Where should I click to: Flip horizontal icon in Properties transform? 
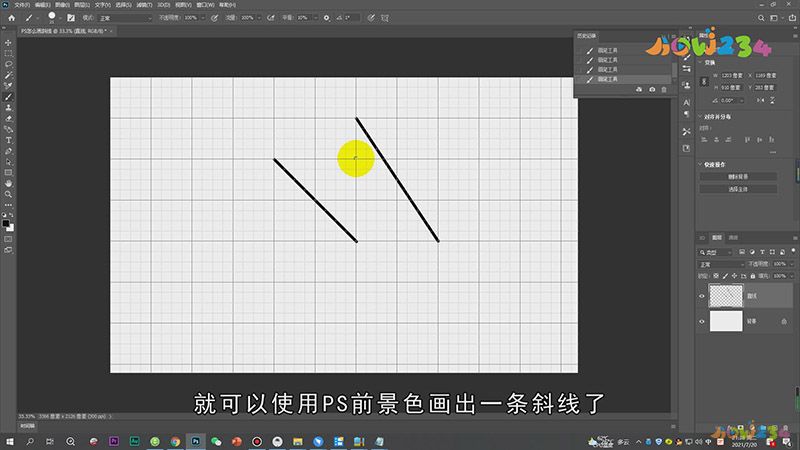(x=760, y=101)
